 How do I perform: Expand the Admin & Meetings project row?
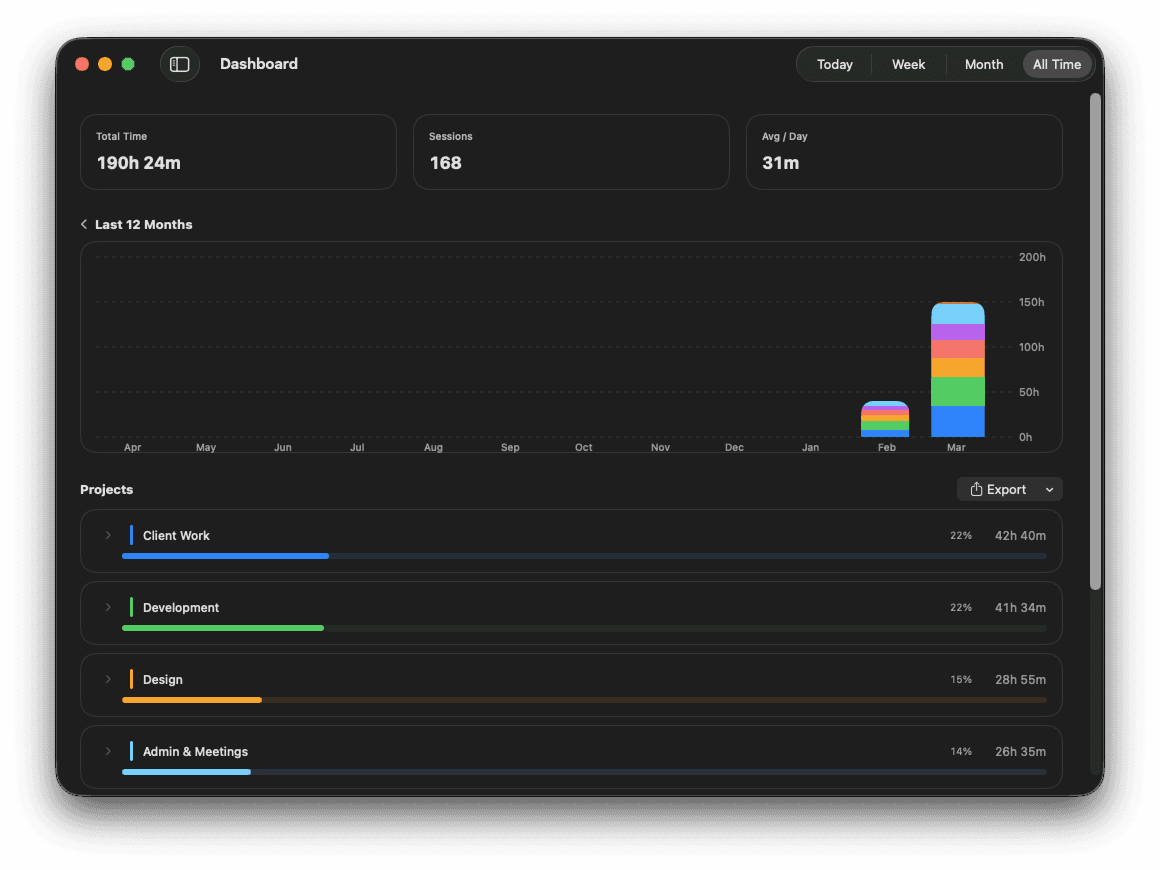click(108, 752)
